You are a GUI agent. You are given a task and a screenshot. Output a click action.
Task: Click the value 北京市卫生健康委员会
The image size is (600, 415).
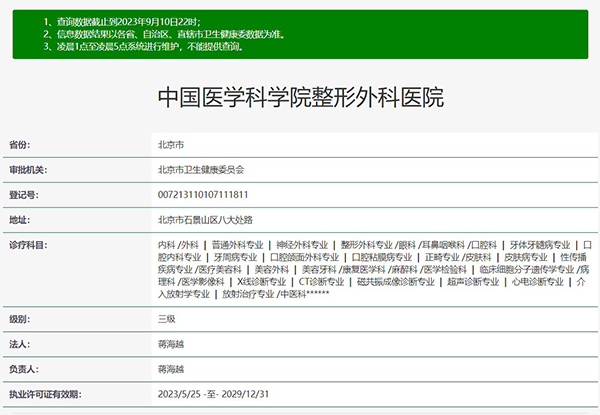pos(201,170)
